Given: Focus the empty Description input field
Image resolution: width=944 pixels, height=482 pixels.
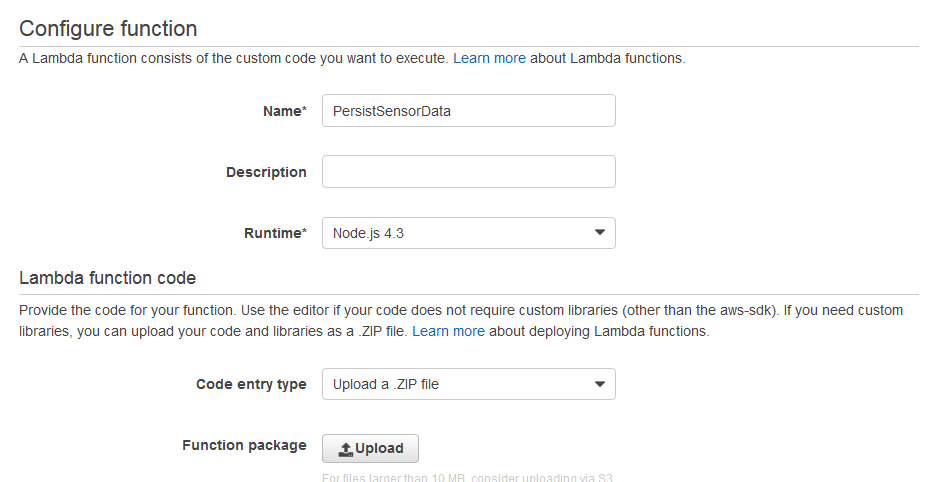Looking at the screenshot, I should [468, 172].
